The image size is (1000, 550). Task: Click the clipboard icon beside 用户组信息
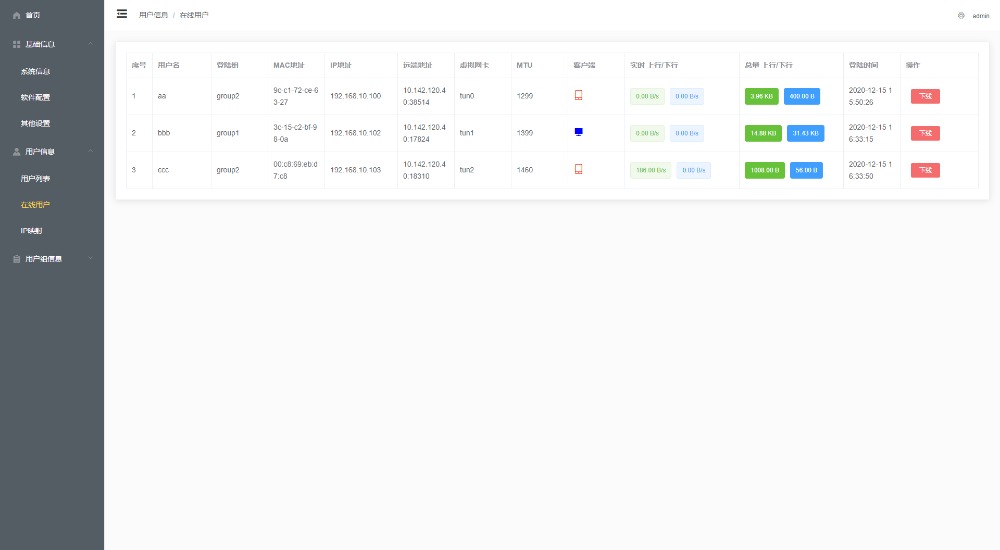click(x=16, y=259)
